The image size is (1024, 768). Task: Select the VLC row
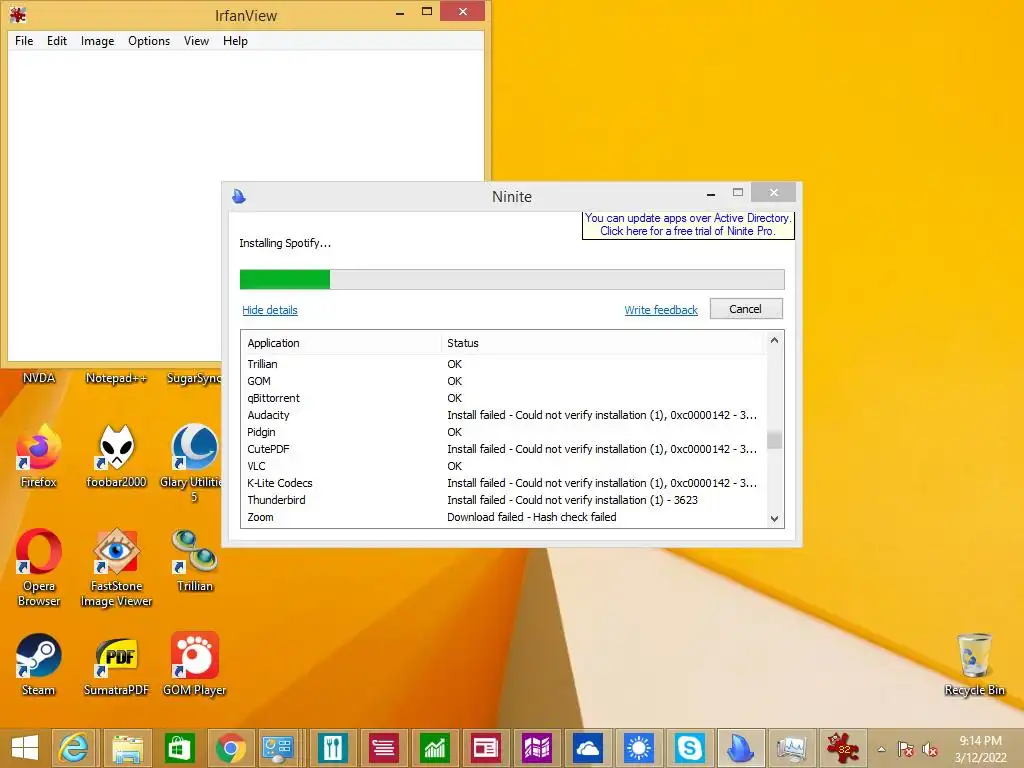tap(503, 466)
